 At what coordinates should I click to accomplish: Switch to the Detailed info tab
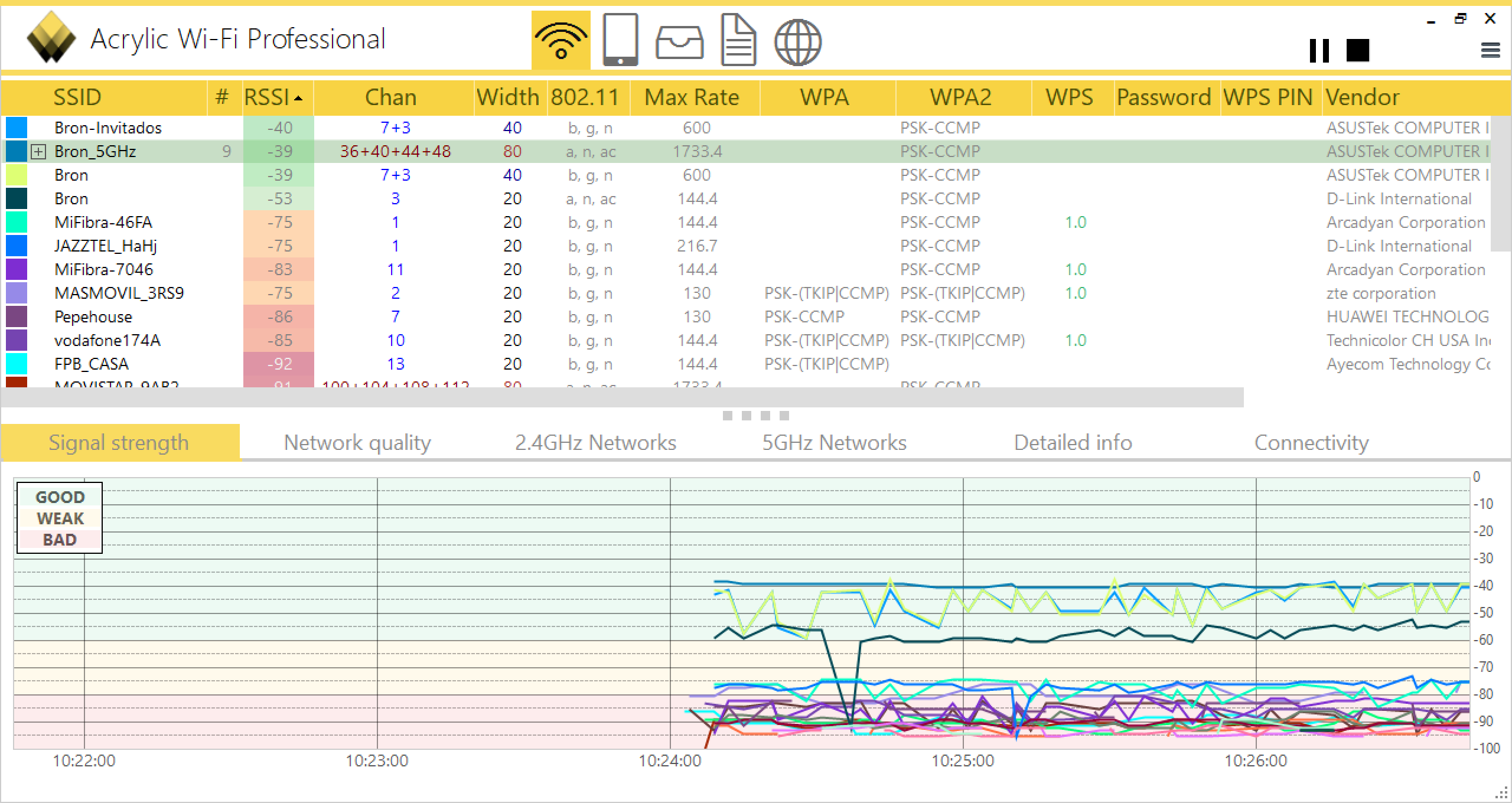[x=1073, y=443]
